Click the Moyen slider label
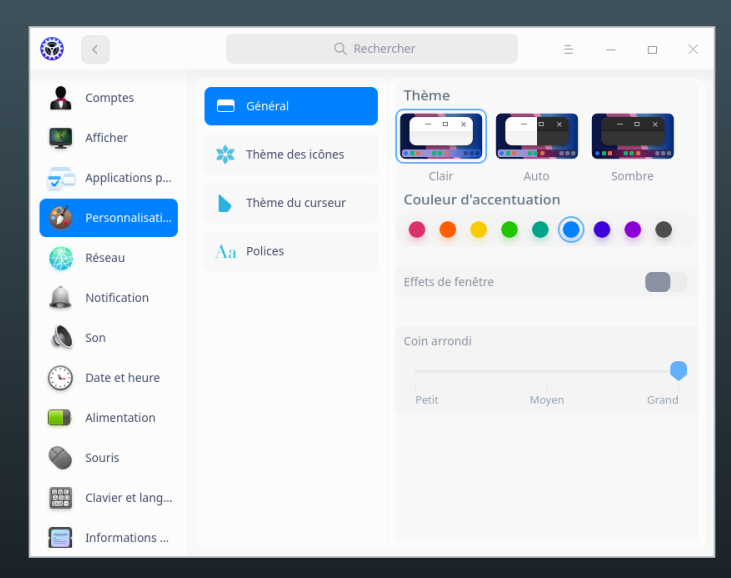This screenshot has height=578, width=731. (546, 400)
